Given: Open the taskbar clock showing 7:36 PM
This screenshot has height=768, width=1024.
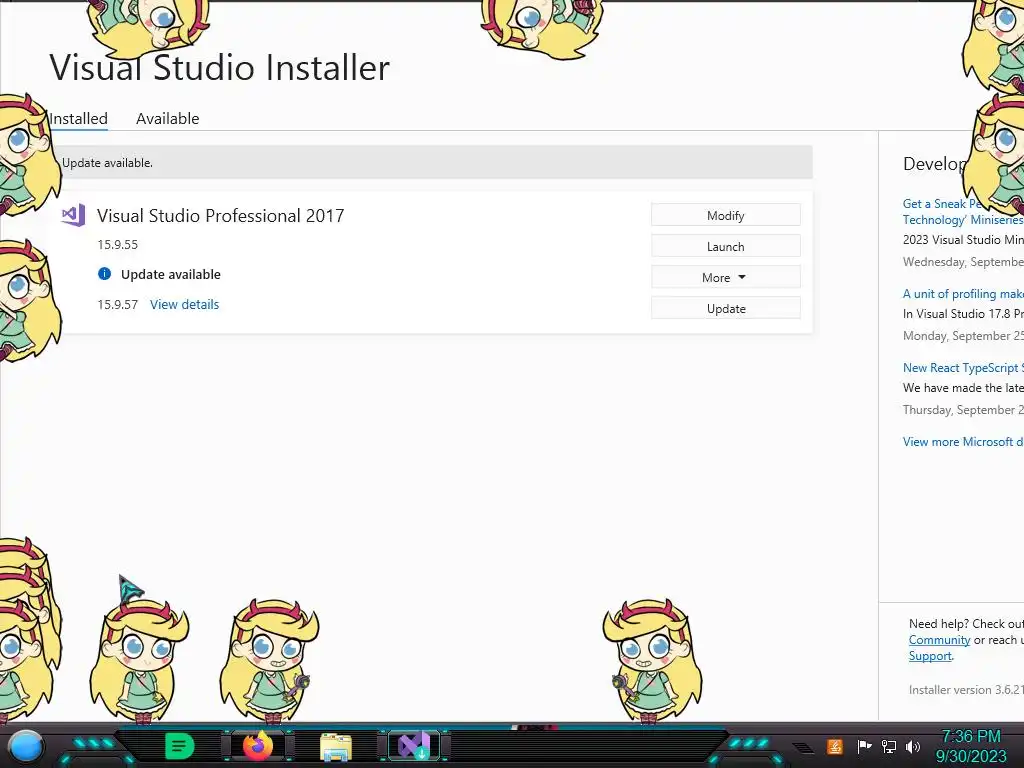Looking at the screenshot, I should pyautogui.click(x=971, y=746).
